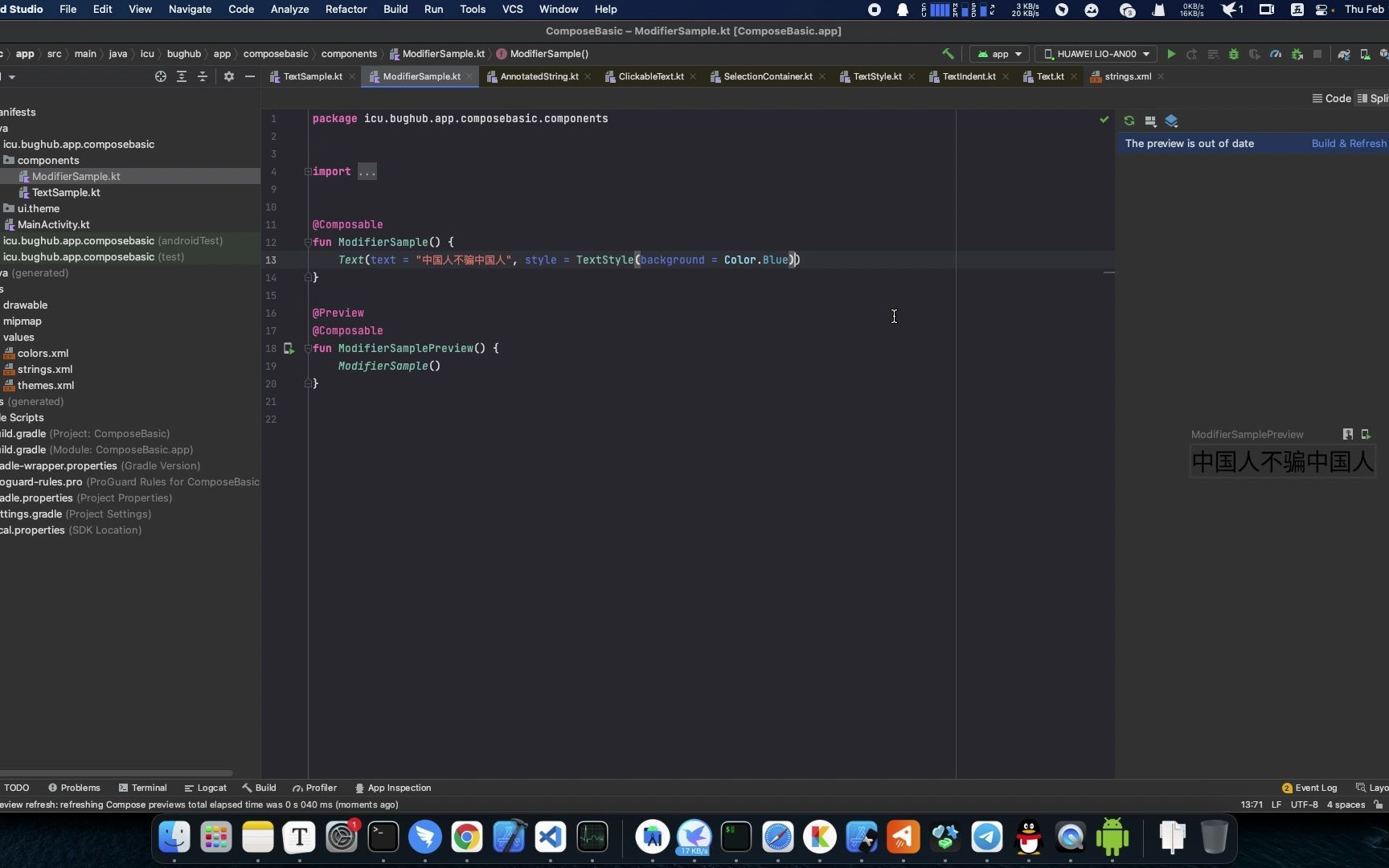
Task: Open the HUAWEI LIO-AN00 device dropdown
Action: point(1096,54)
